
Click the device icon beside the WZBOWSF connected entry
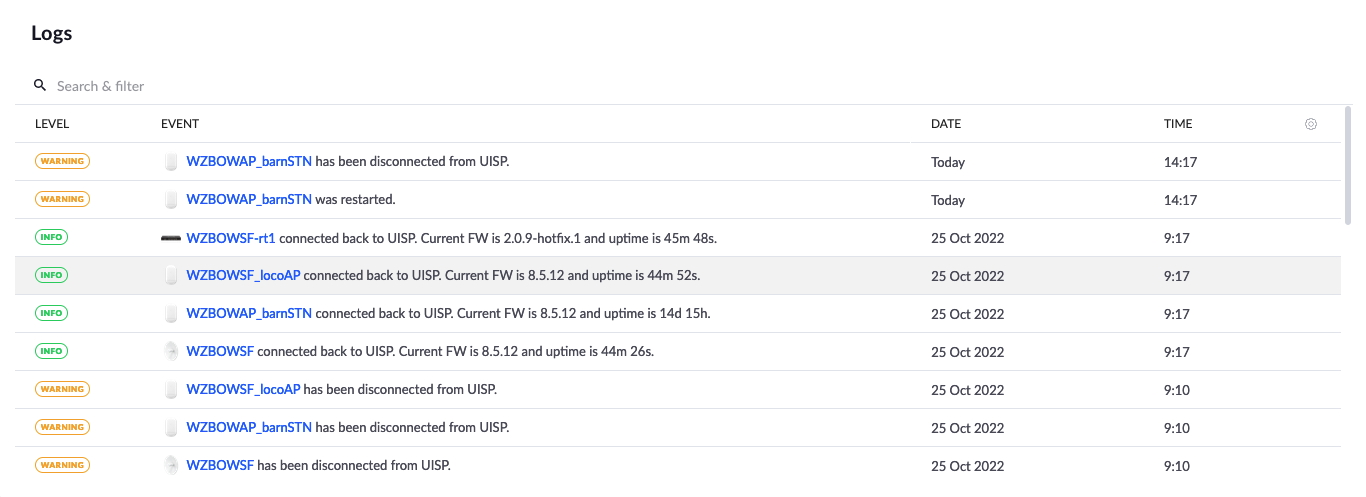171,352
